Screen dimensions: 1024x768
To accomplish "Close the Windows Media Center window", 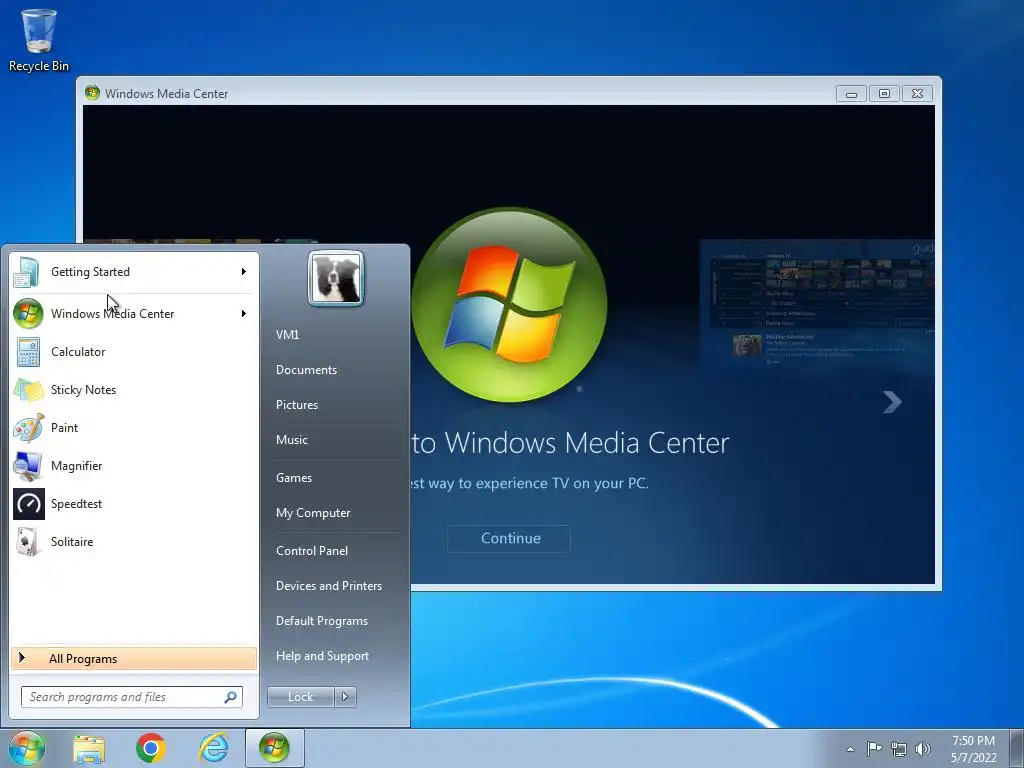I will [917, 94].
